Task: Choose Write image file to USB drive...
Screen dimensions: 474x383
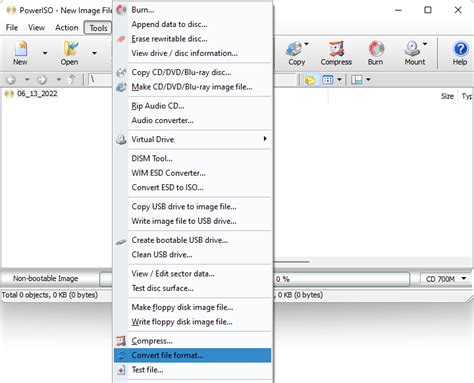Action: point(193,221)
